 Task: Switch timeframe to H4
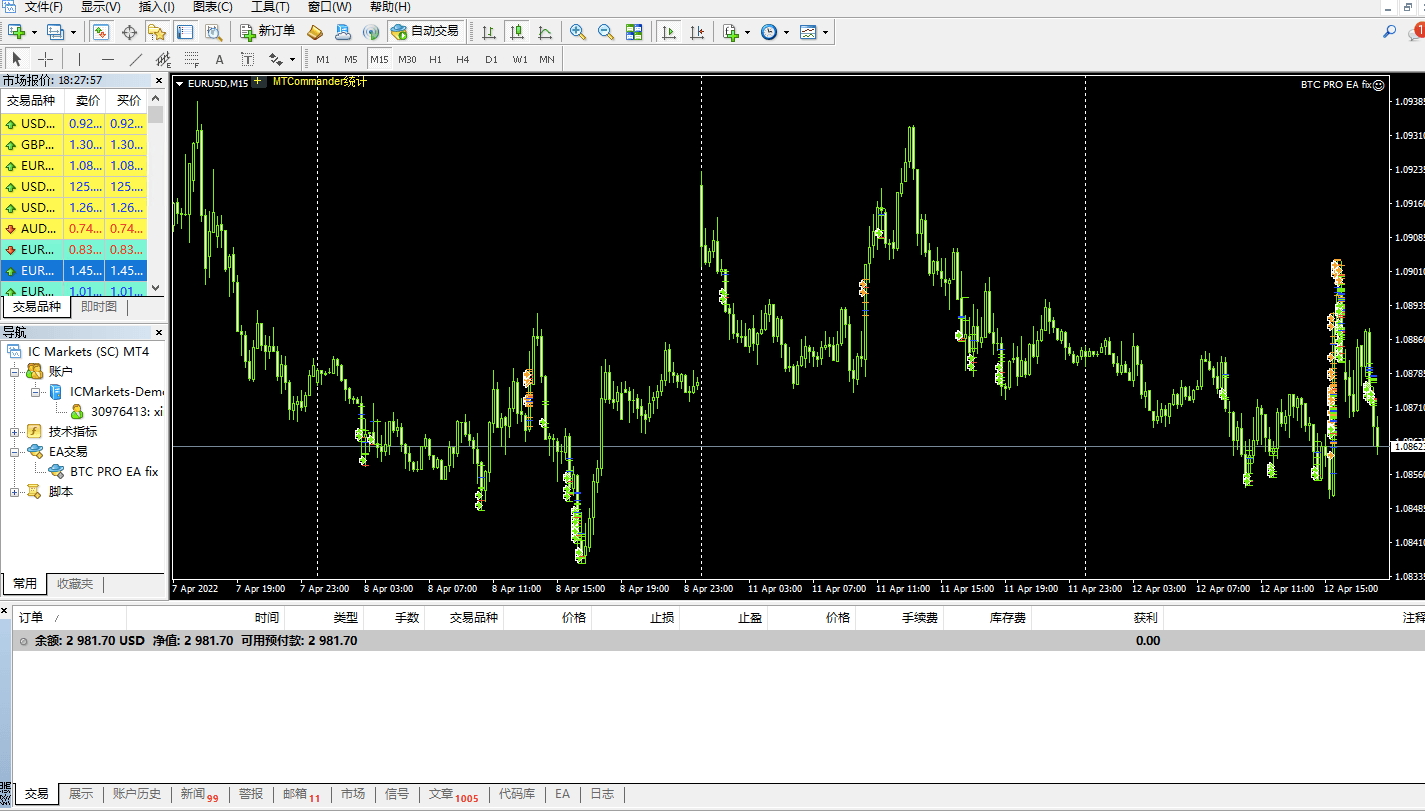pos(462,59)
